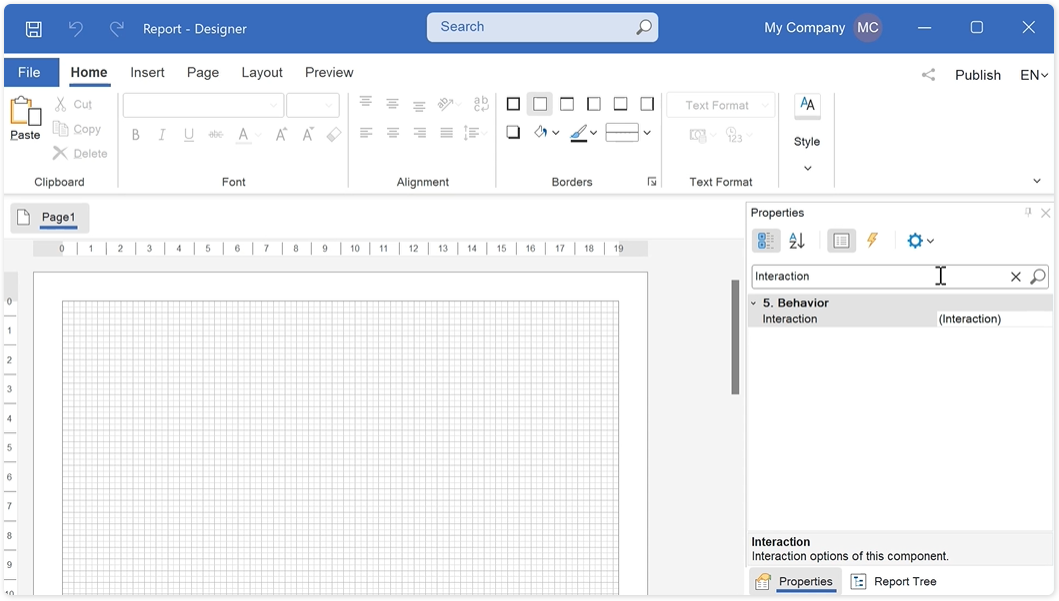The width and height of the screenshot is (1059, 601).
Task: Expand the Style gallery
Action: tap(807, 168)
